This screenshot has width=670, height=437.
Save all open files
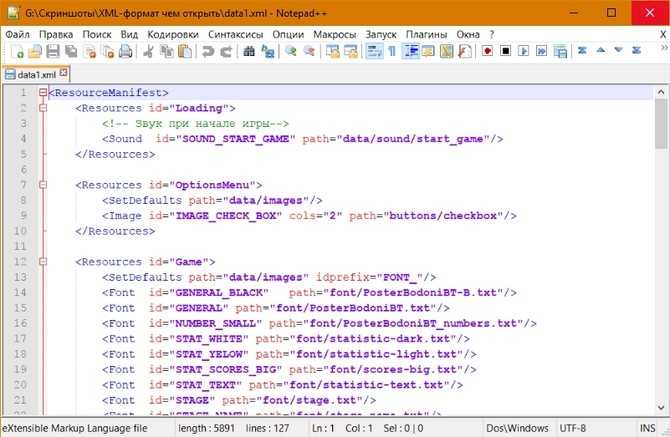point(71,52)
